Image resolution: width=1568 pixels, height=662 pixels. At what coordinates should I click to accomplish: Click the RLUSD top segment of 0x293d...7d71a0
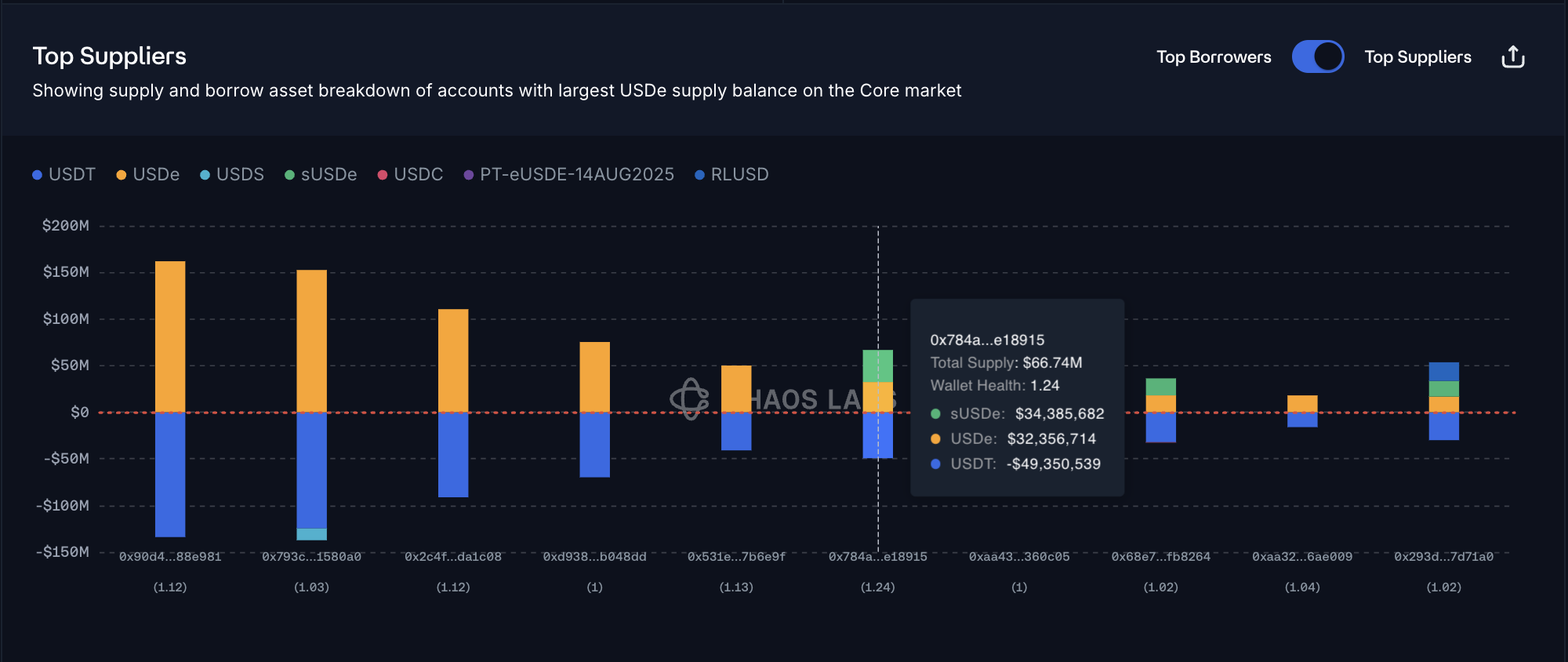pos(1443,372)
